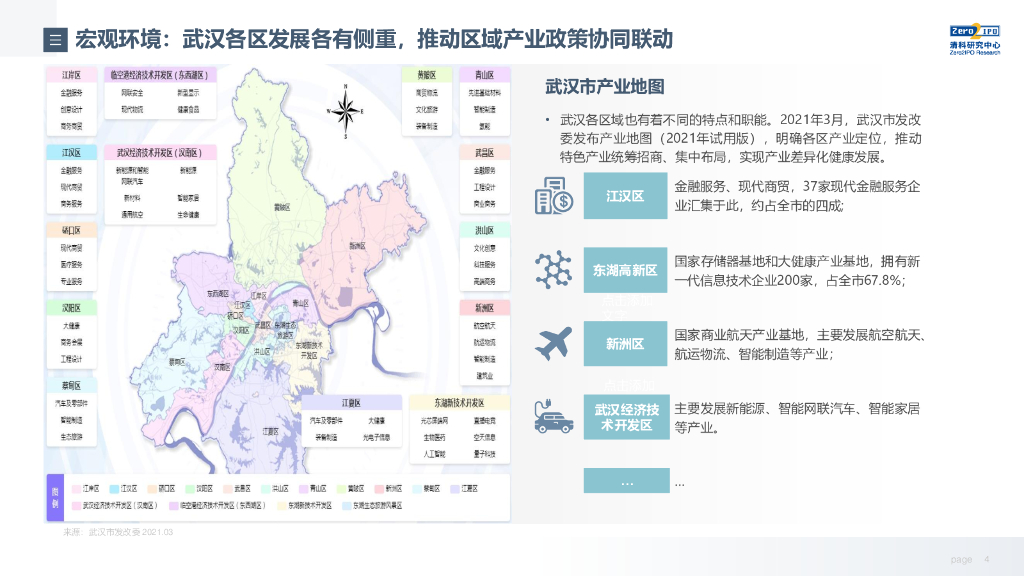Click the electric car icon beside 武汉经济技术开发区

click(554, 417)
